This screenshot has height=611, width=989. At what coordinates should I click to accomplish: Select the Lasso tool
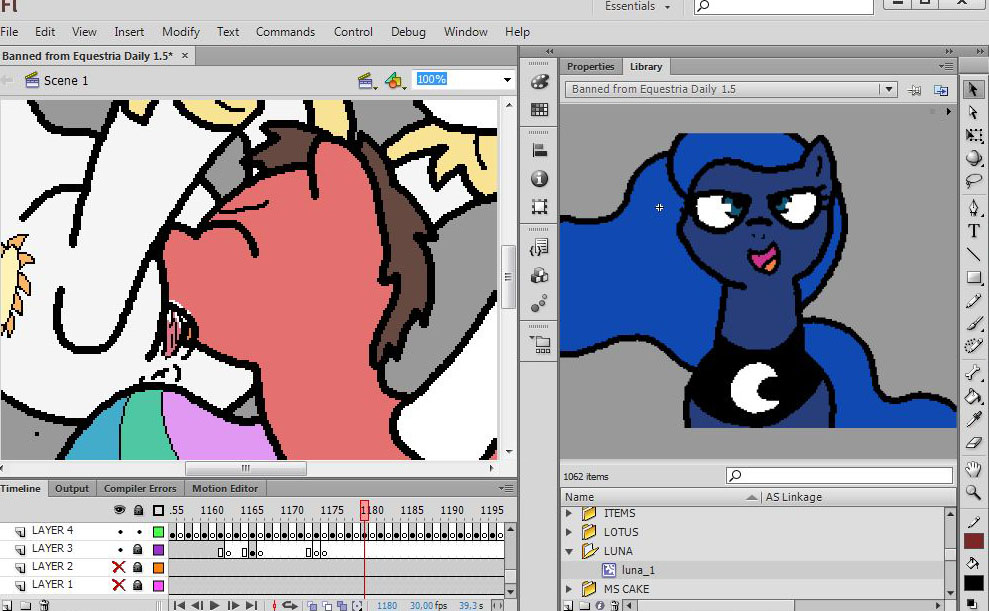click(973, 181)
